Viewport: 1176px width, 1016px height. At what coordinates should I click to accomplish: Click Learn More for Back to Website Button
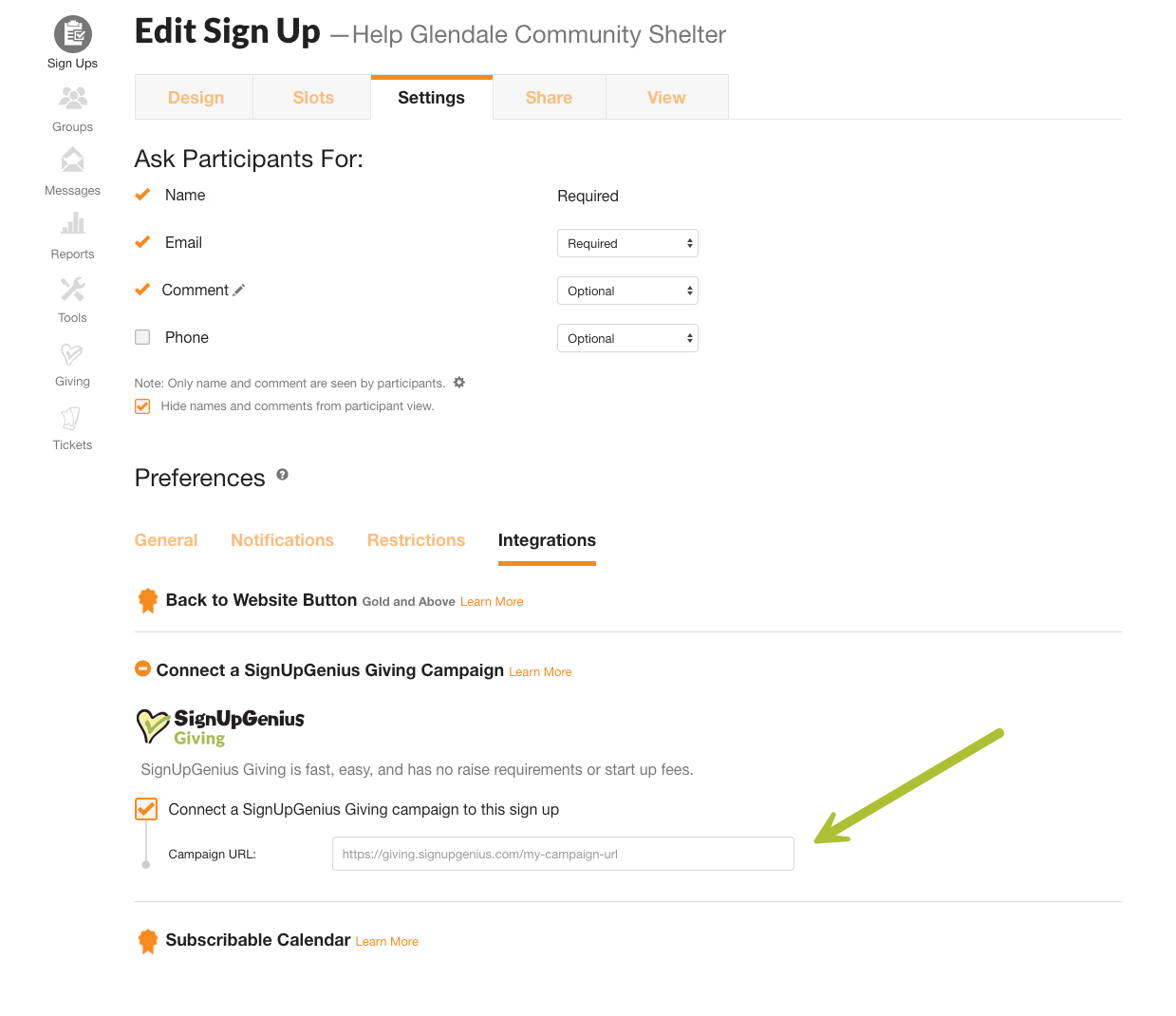pyautogui.click(x=491, y=601)
